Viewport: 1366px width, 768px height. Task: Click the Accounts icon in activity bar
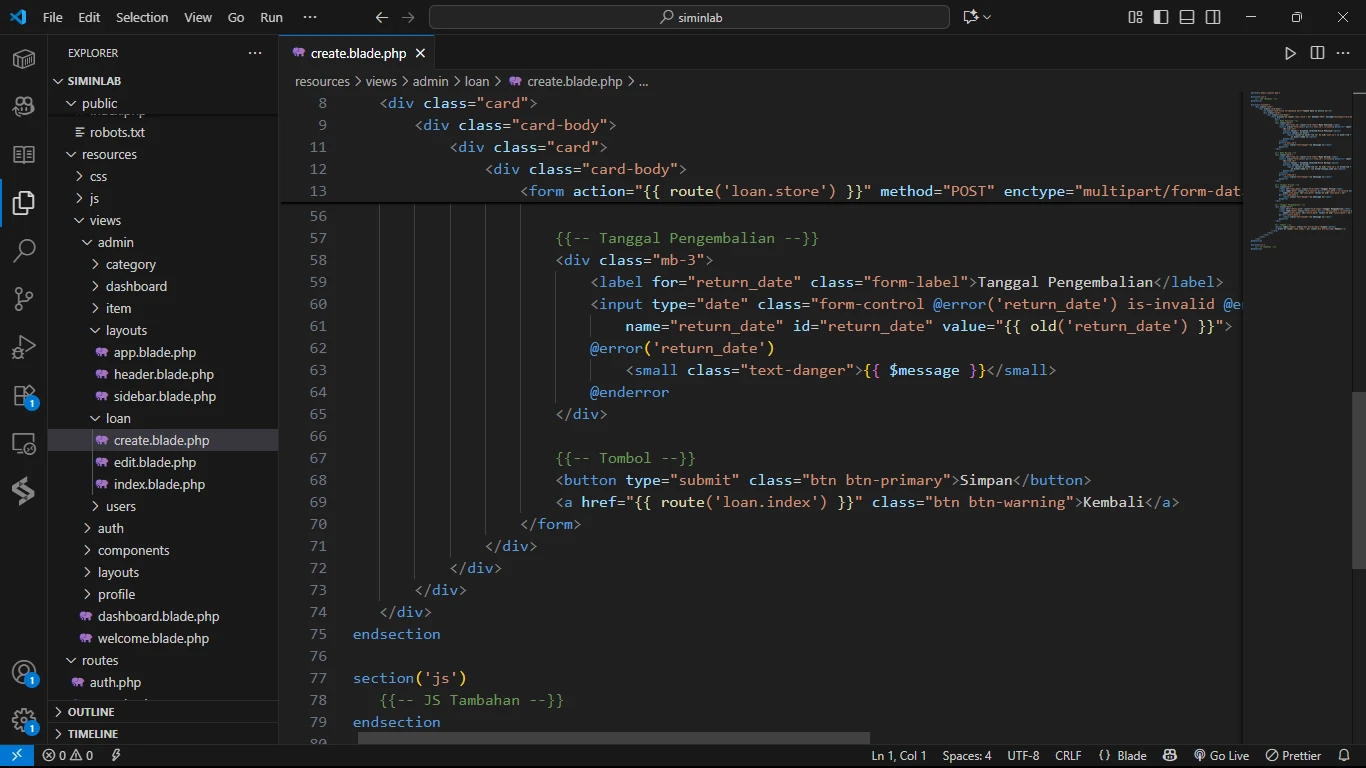click(x=24, y=673)
